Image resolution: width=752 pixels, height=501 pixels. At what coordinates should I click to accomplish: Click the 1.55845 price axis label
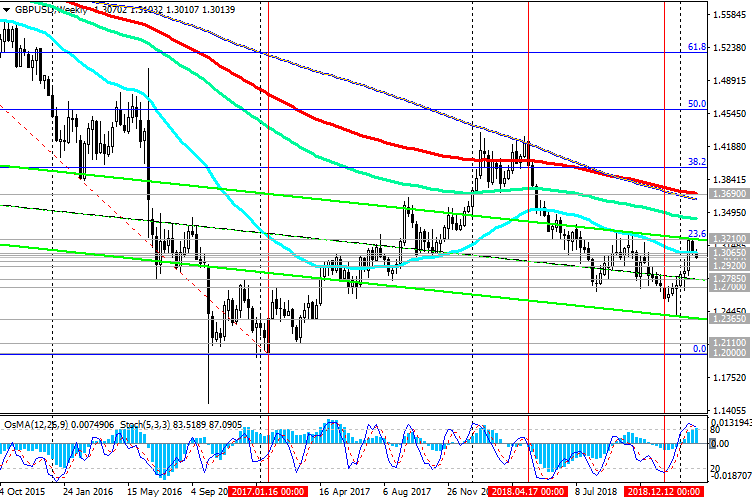730,15
